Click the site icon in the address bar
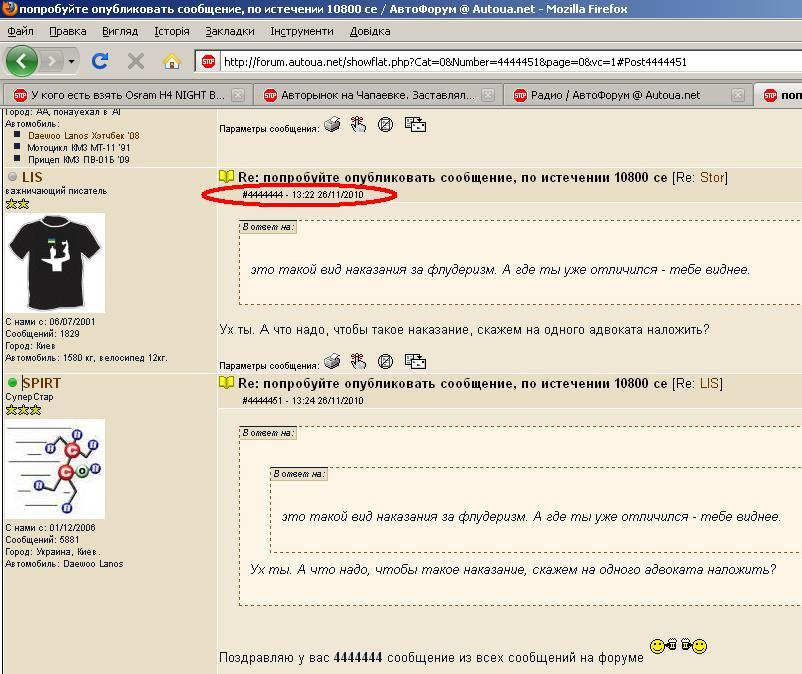 (x=208, y=62)
